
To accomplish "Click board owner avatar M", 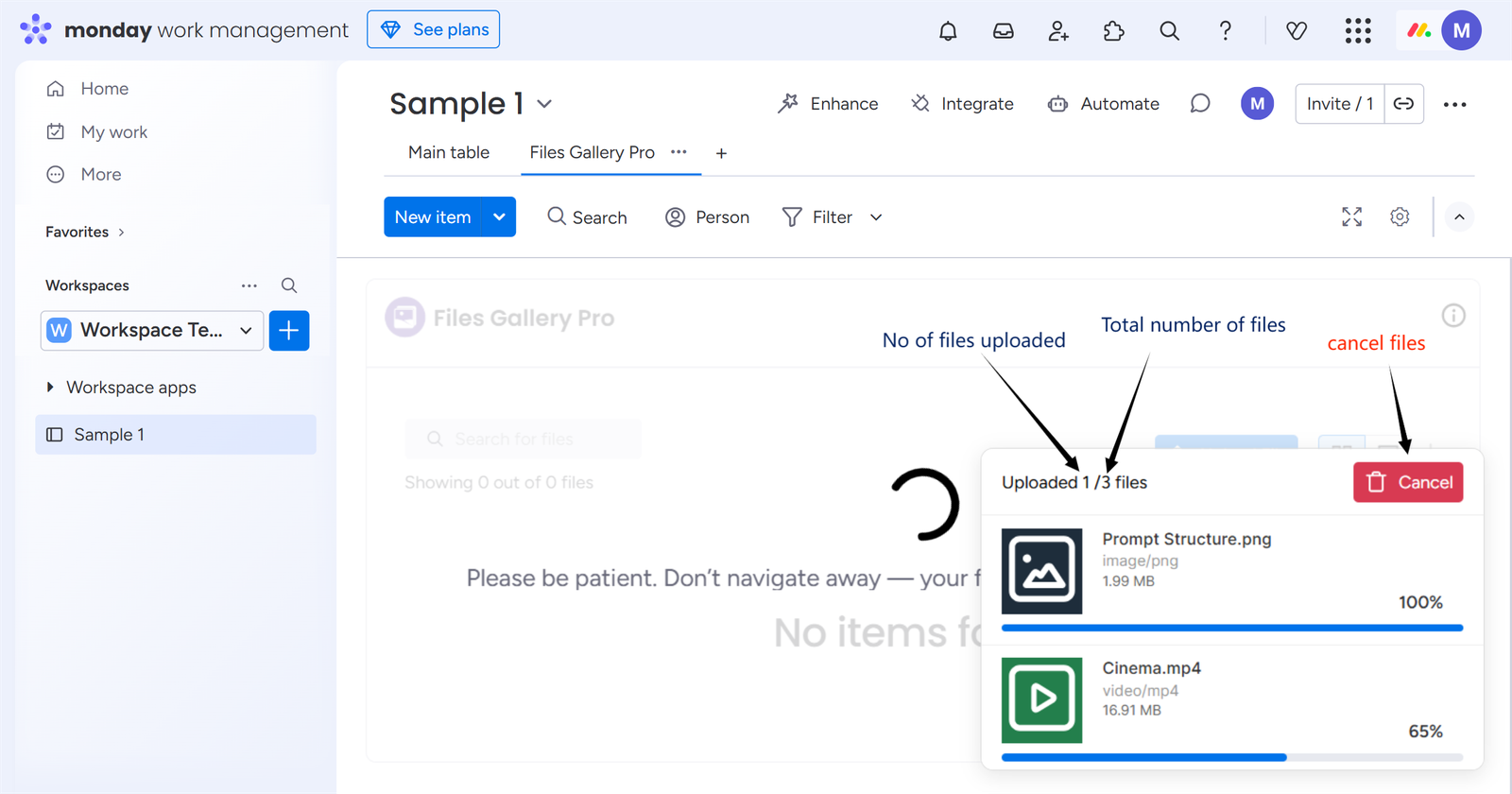I will click(1258, 104).
